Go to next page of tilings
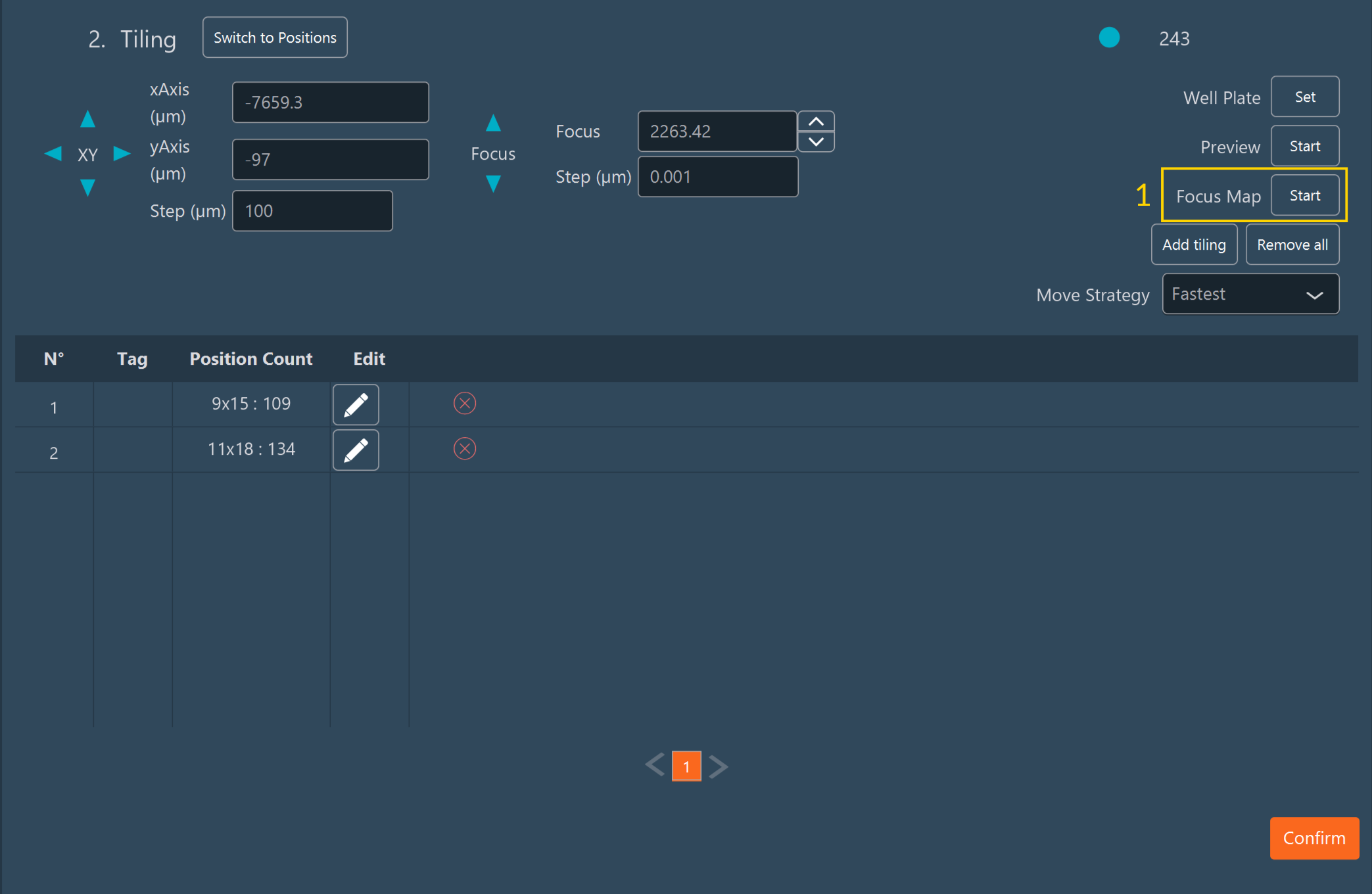1372x894 pixels. [719, 766]
